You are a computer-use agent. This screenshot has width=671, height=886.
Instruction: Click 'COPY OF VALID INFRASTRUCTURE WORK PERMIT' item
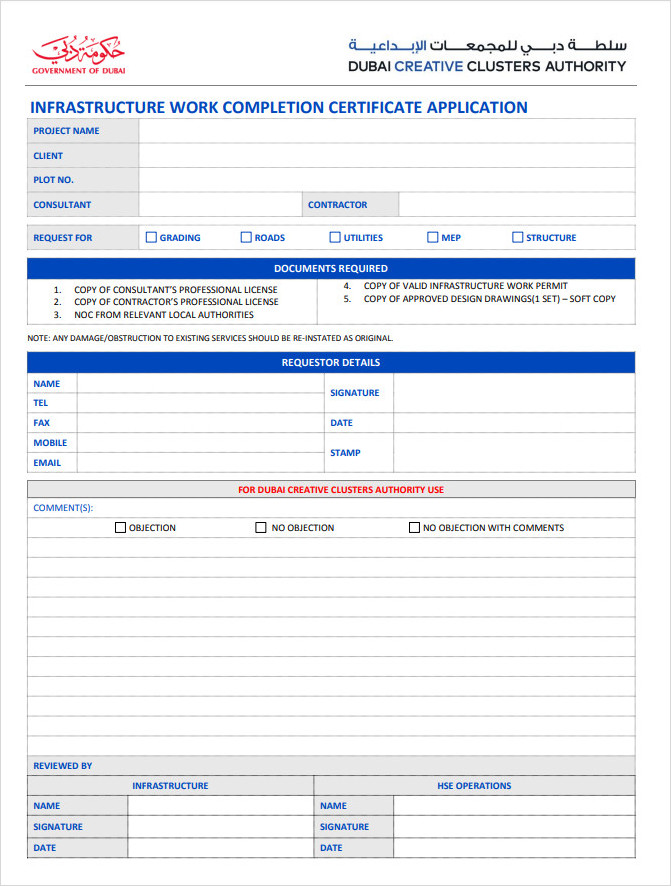coord(465,286)
